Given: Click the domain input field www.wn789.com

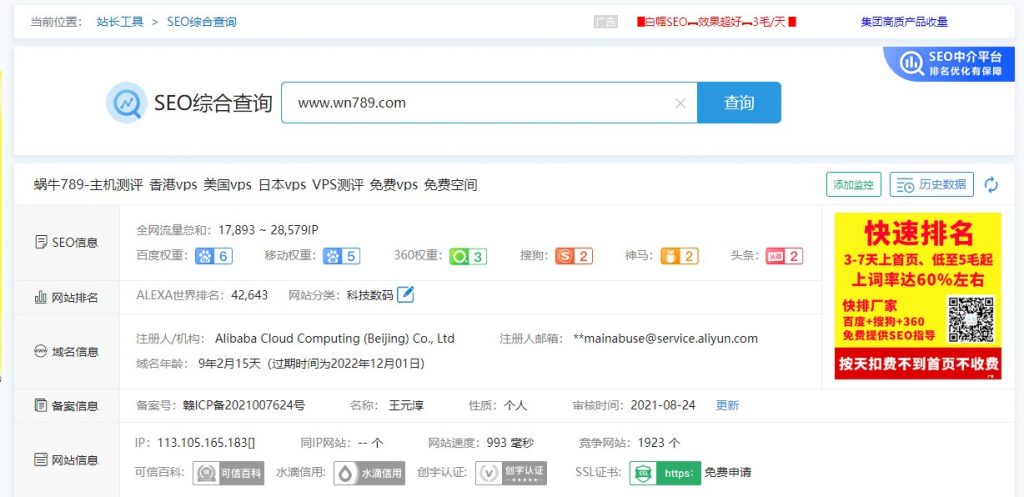Looking at the screenshot, I should [480, 103].
